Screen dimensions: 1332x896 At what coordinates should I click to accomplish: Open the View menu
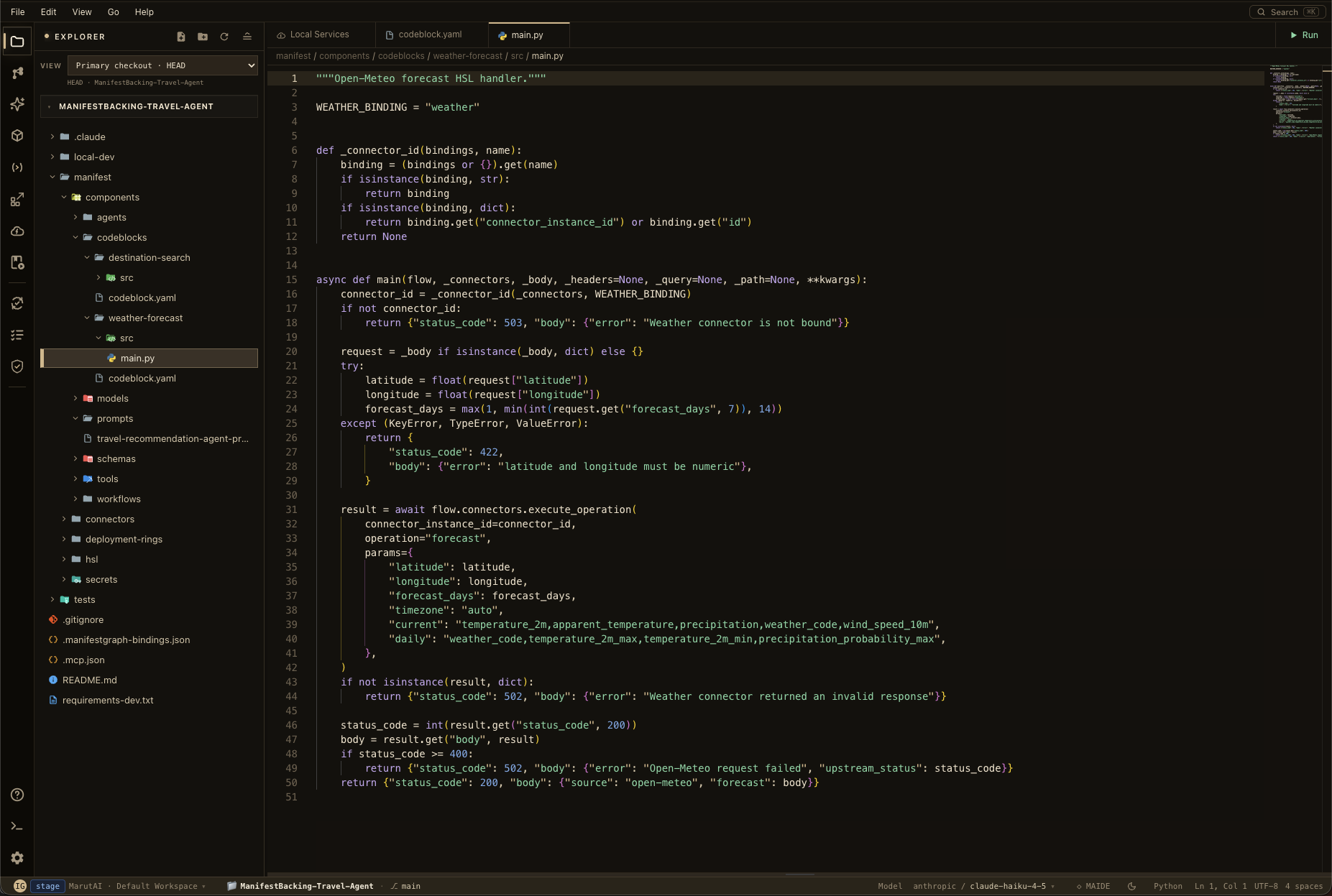click(82, 11)
